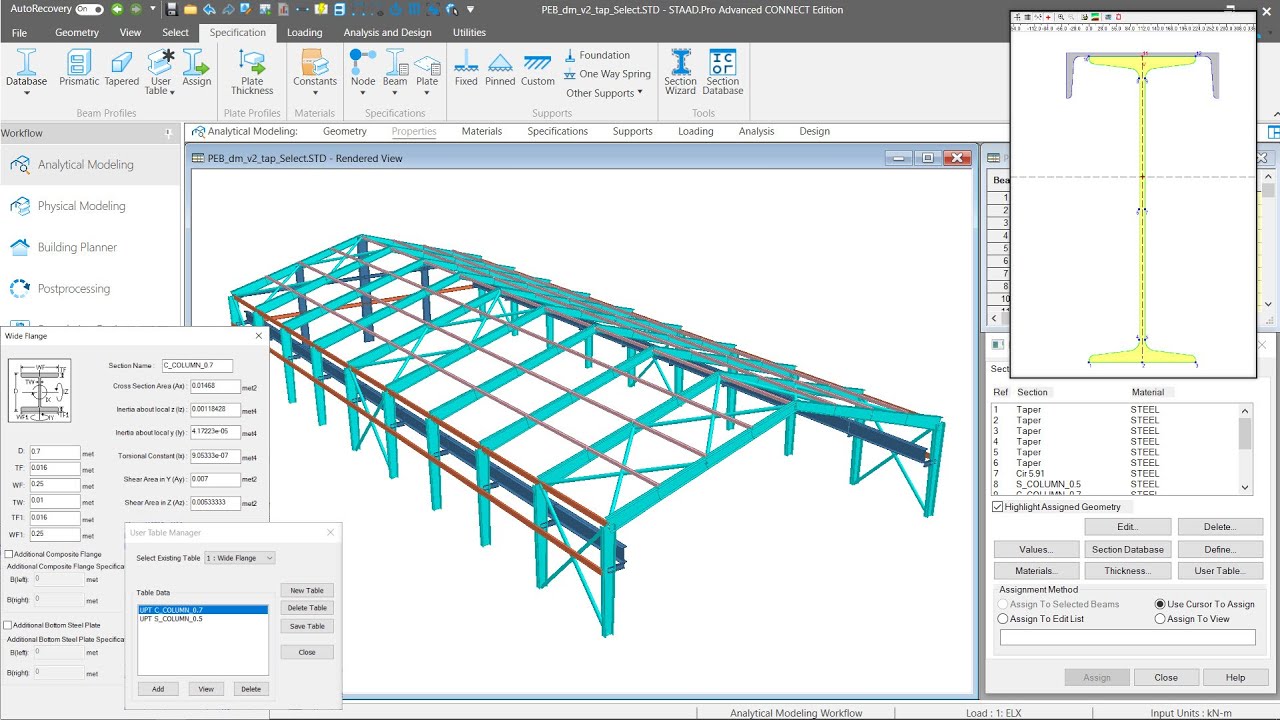This screenshot has height=720, width=1280.
Task: Click the View button in User Table Manager
Action: coord(206,689)
